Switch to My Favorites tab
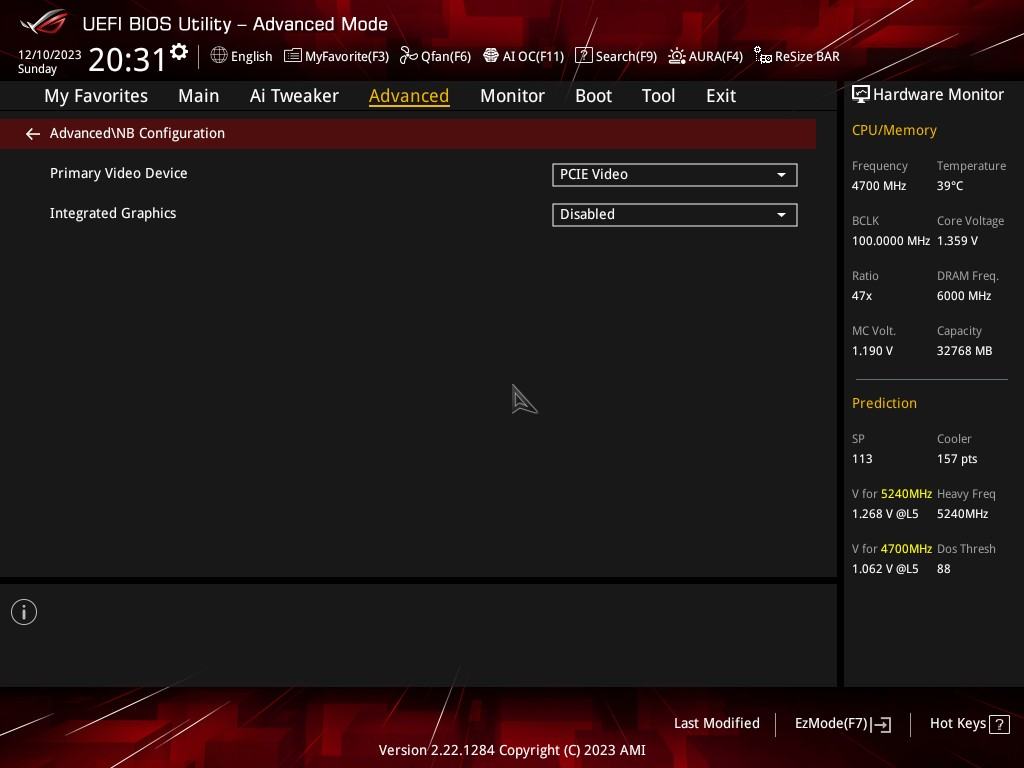The width and height of the screenshot is (1024, 768). click(x=96, y=96)
